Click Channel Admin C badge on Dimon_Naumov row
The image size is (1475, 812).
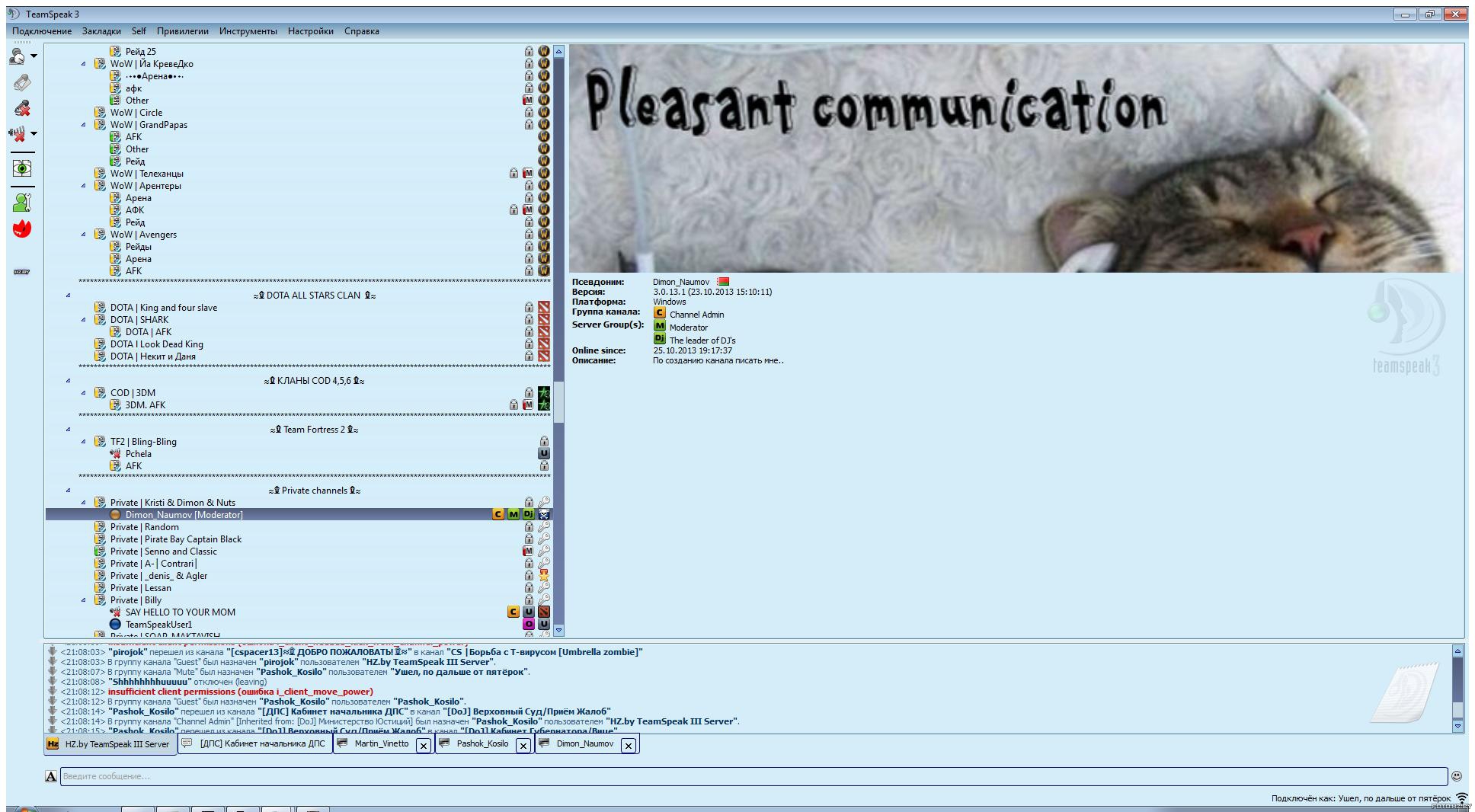tap(498, 515)
